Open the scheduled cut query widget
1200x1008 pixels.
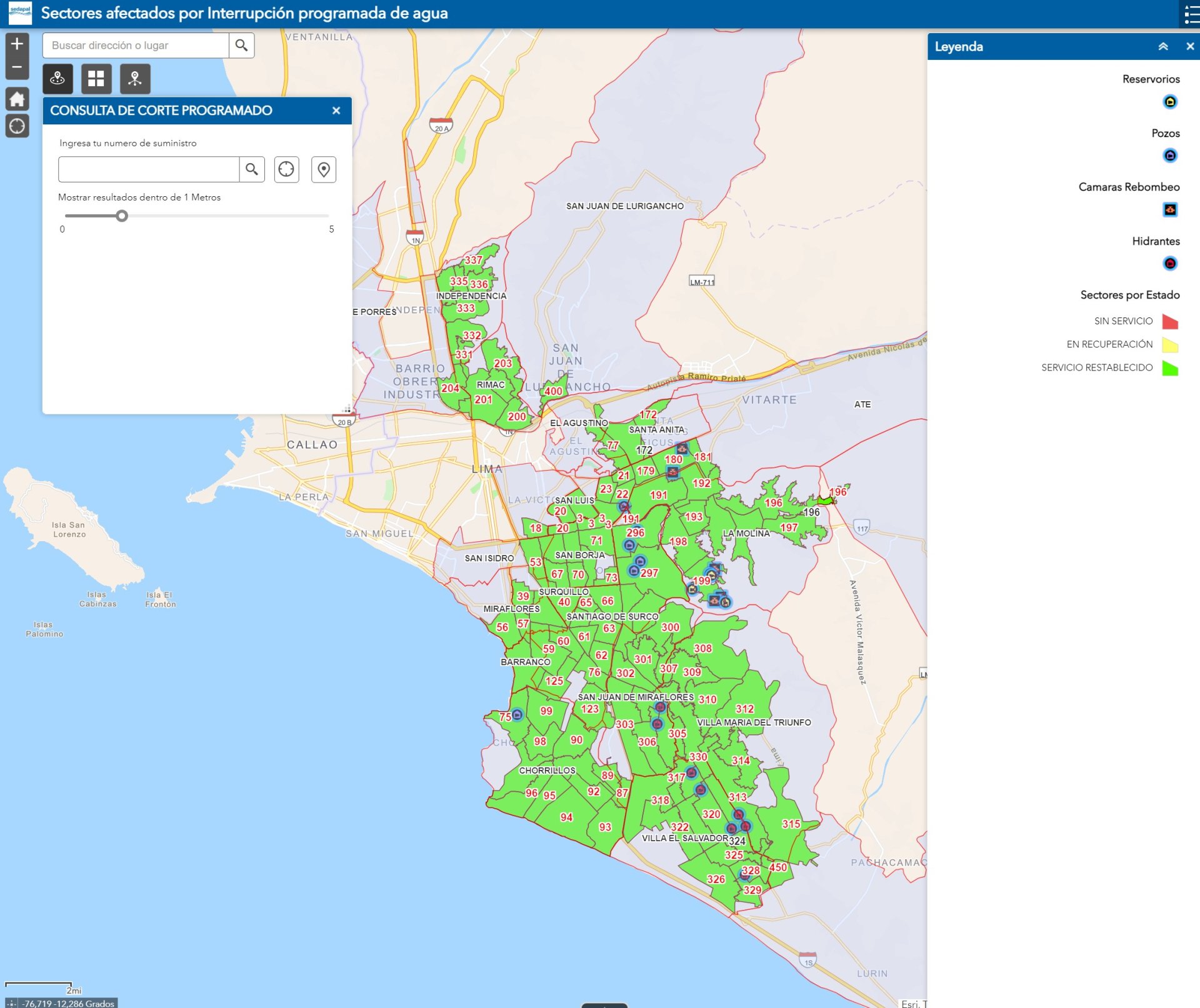coord(57,79)
